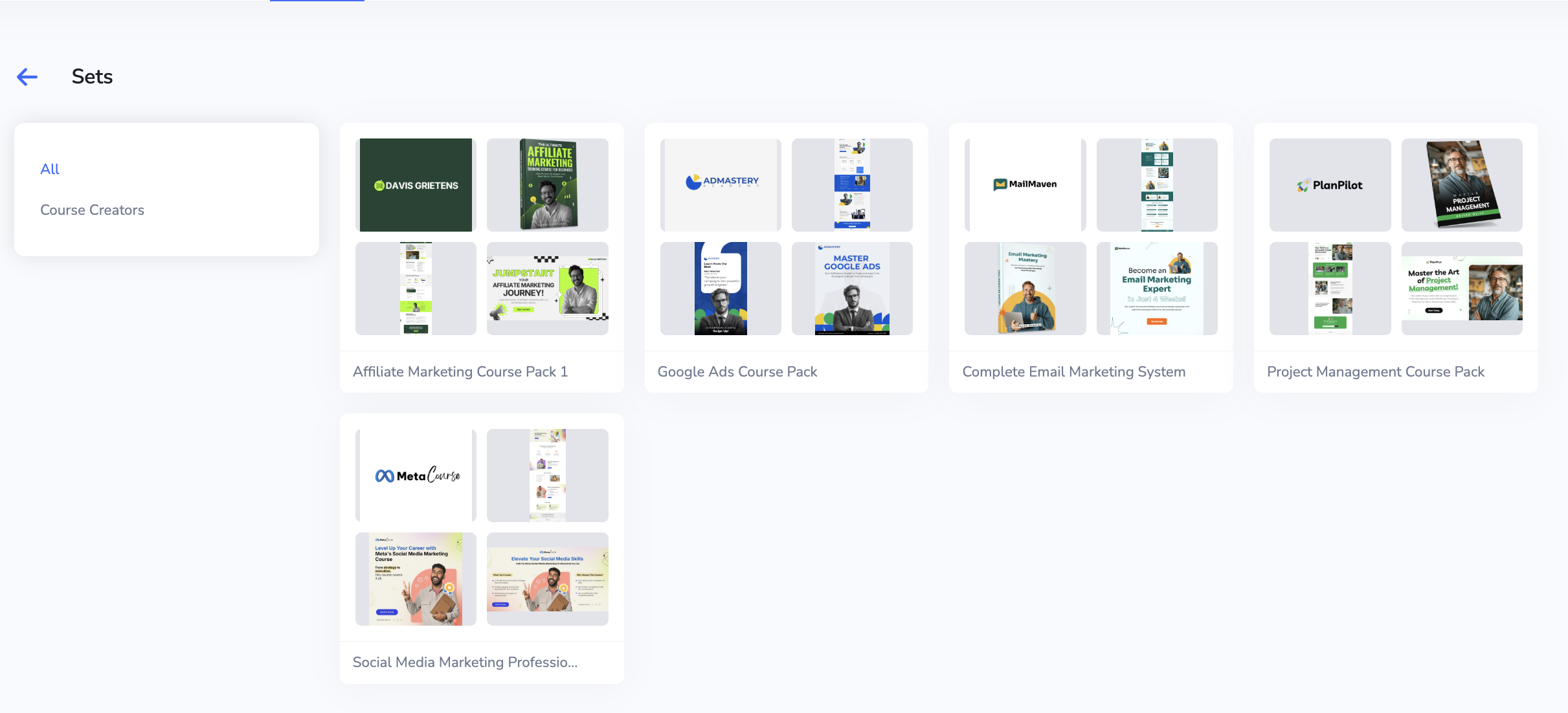Click the Ultimate Affiliate Marketing book cover
This screenshot has width=1568, height=713.
click(548, 185)
